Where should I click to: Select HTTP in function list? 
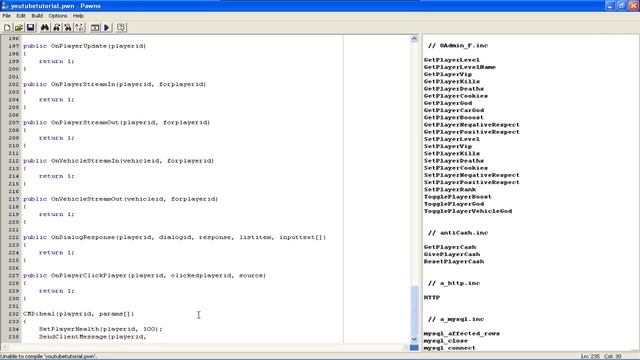(x=431, y=298)
